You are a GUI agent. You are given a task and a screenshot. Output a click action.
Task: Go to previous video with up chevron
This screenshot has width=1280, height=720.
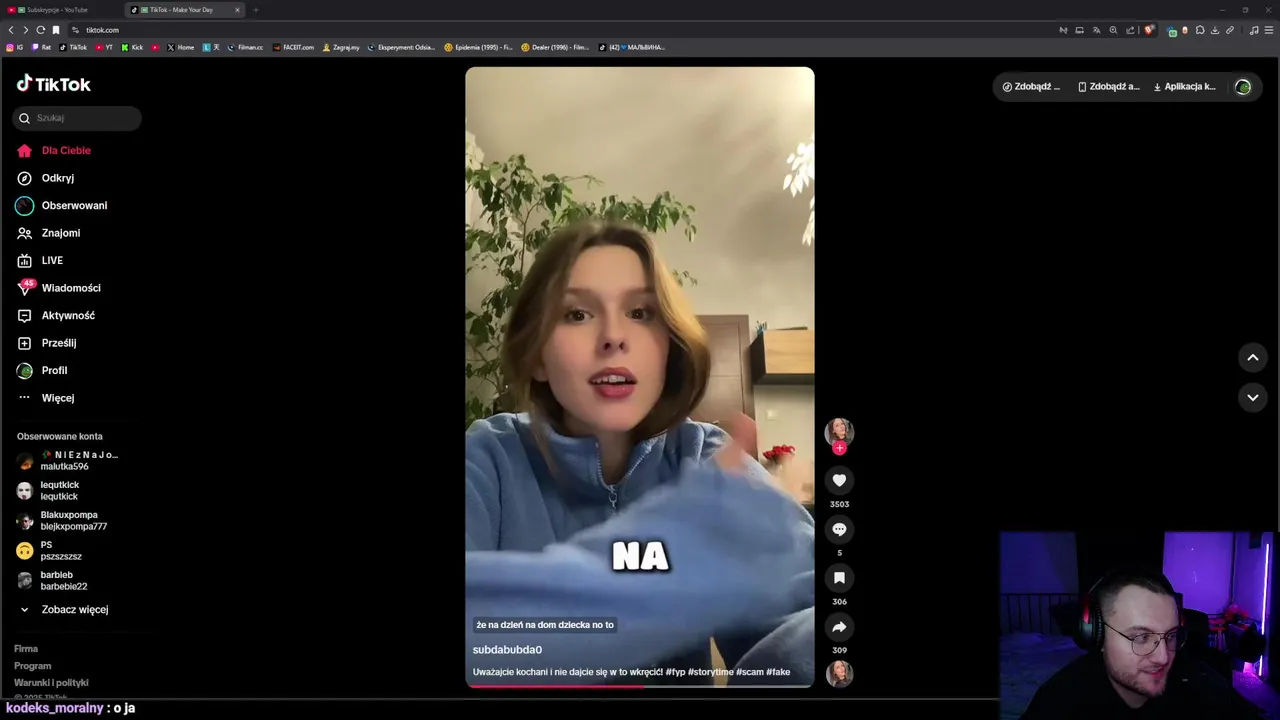click(1252, 357)
